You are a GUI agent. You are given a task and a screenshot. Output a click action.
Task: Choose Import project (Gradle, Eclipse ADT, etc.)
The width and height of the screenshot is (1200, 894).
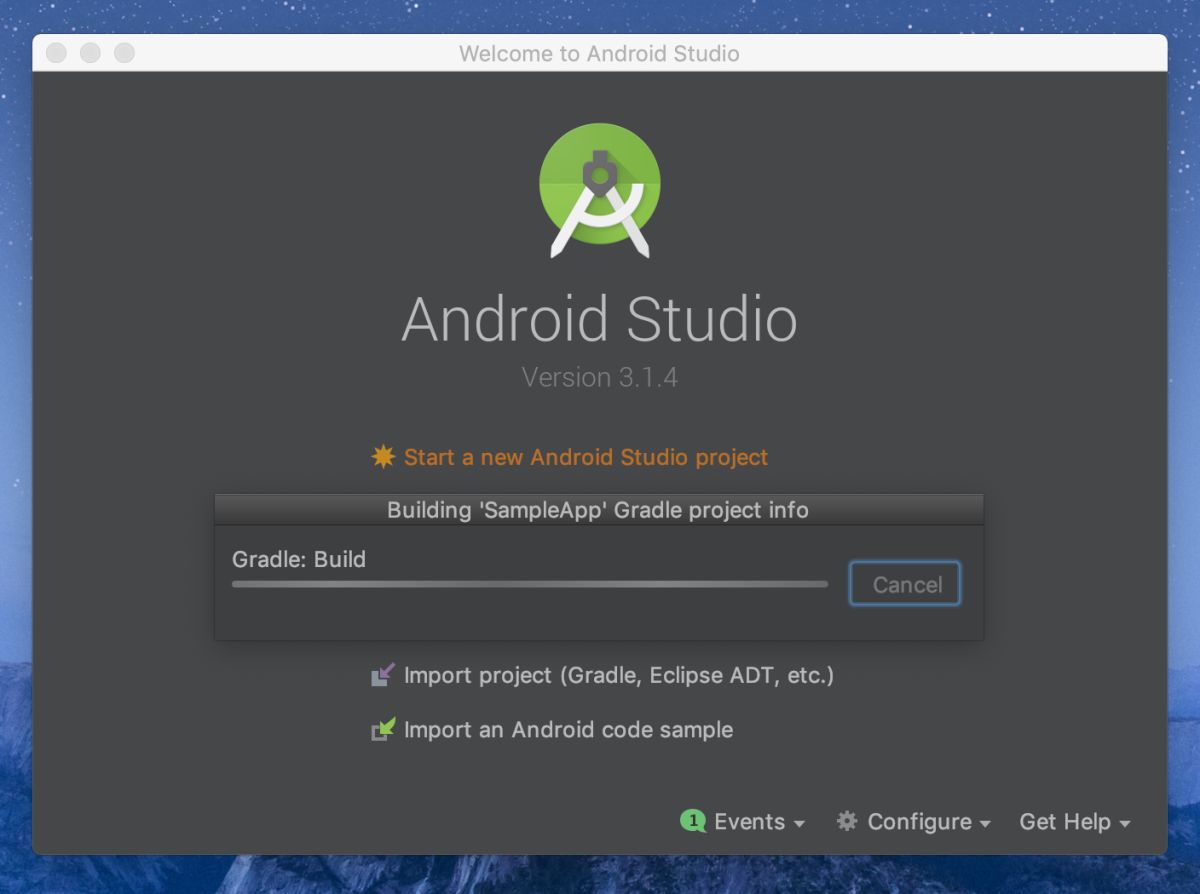coord(619,675)
